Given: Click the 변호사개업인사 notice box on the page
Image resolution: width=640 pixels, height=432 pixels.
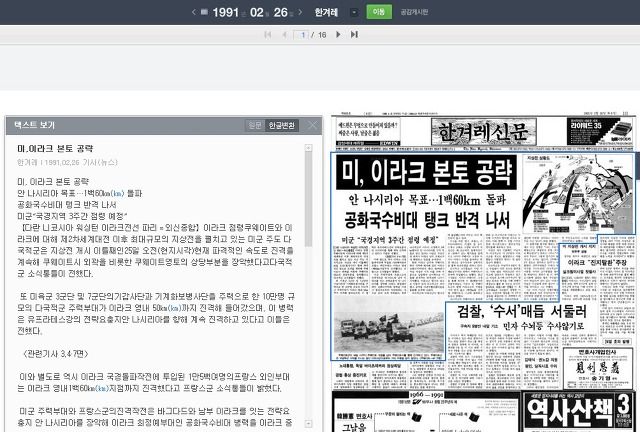Looking at the screenshot, I should (597, 367).
